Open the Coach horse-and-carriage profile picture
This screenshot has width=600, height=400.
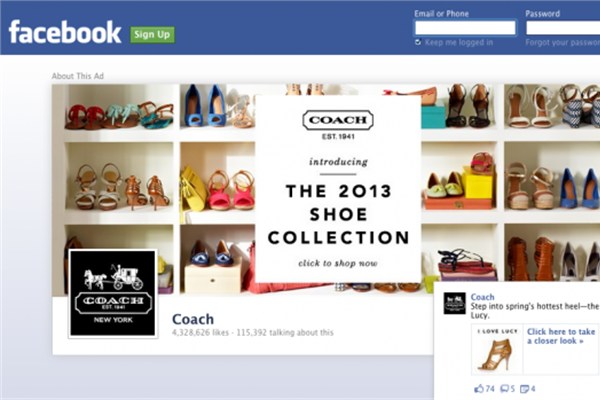pos(113,294)
